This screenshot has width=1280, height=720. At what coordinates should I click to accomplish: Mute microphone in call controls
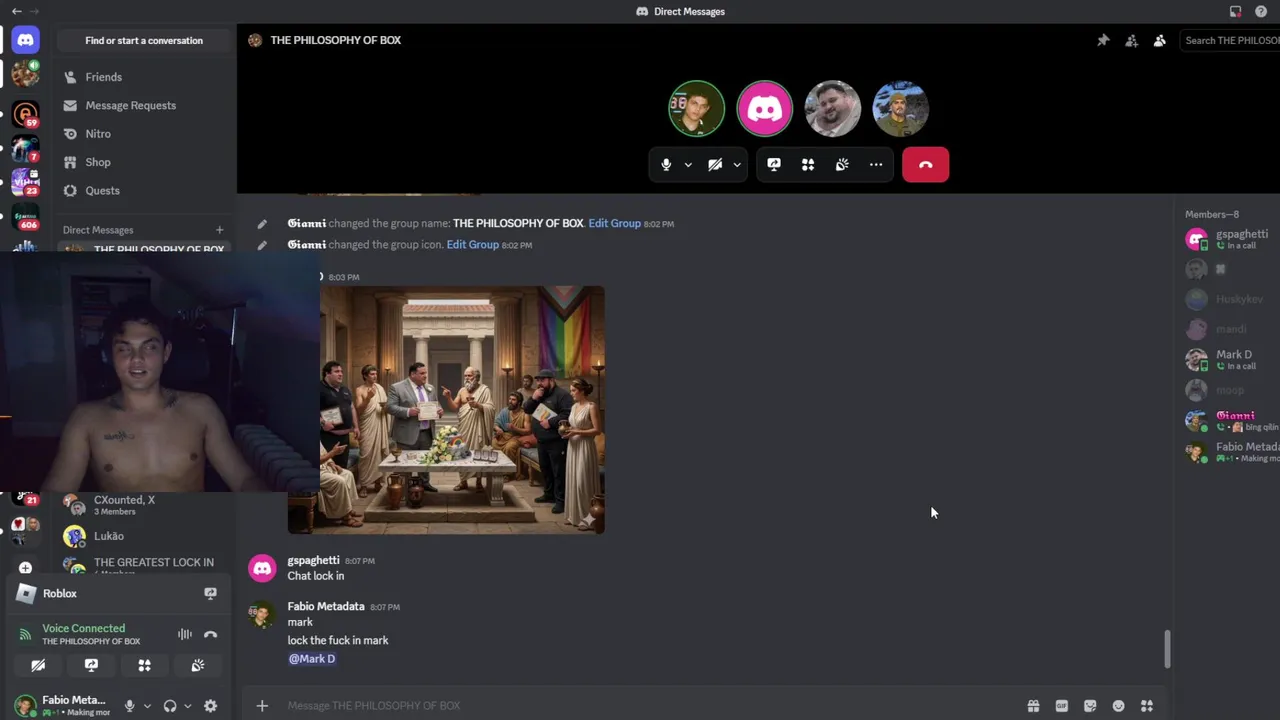[666, 165]
